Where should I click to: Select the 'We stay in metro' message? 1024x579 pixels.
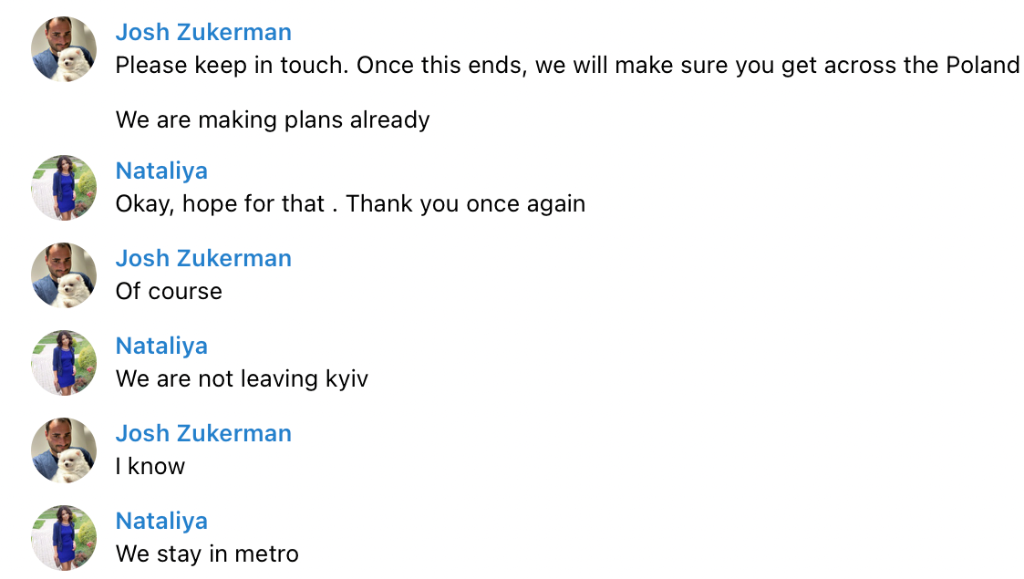coord(207,554)
